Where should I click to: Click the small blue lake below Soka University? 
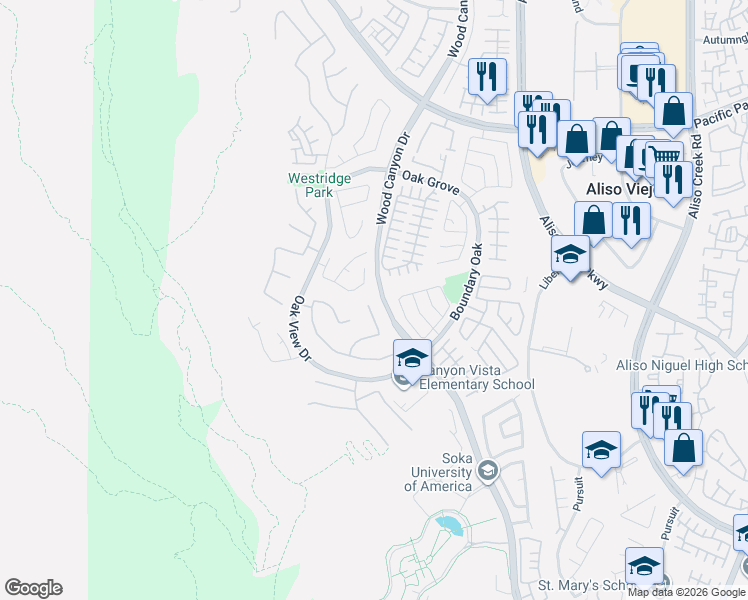coord(449,526)
